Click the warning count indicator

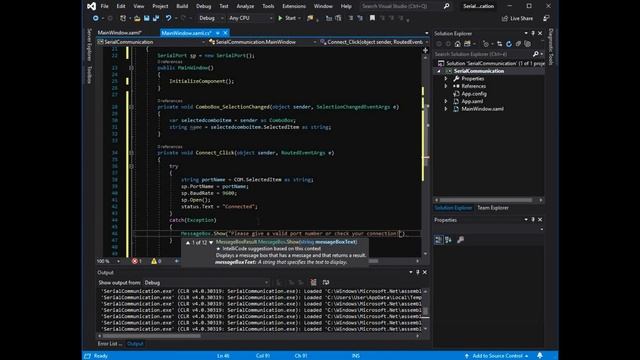[157, 261]
